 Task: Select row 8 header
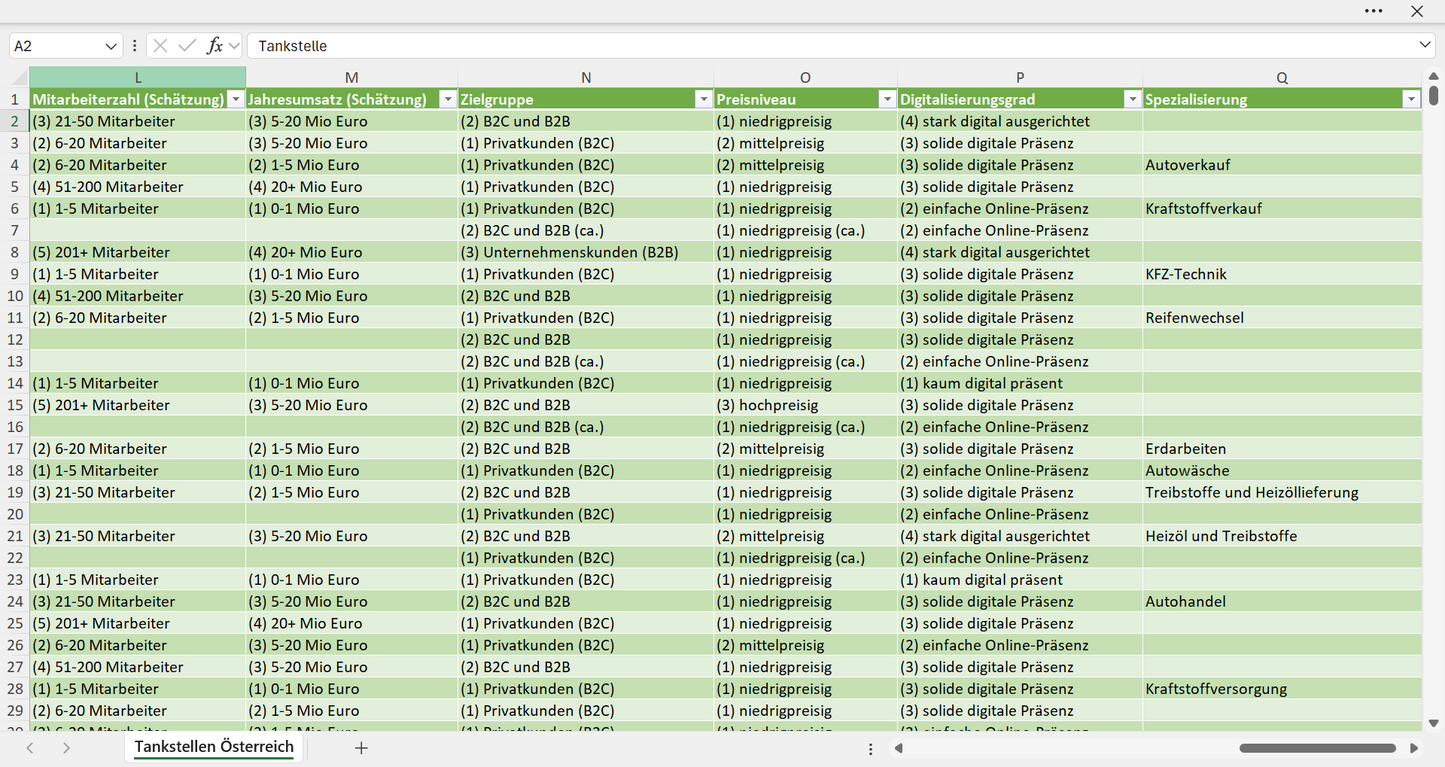coord(15,252)
